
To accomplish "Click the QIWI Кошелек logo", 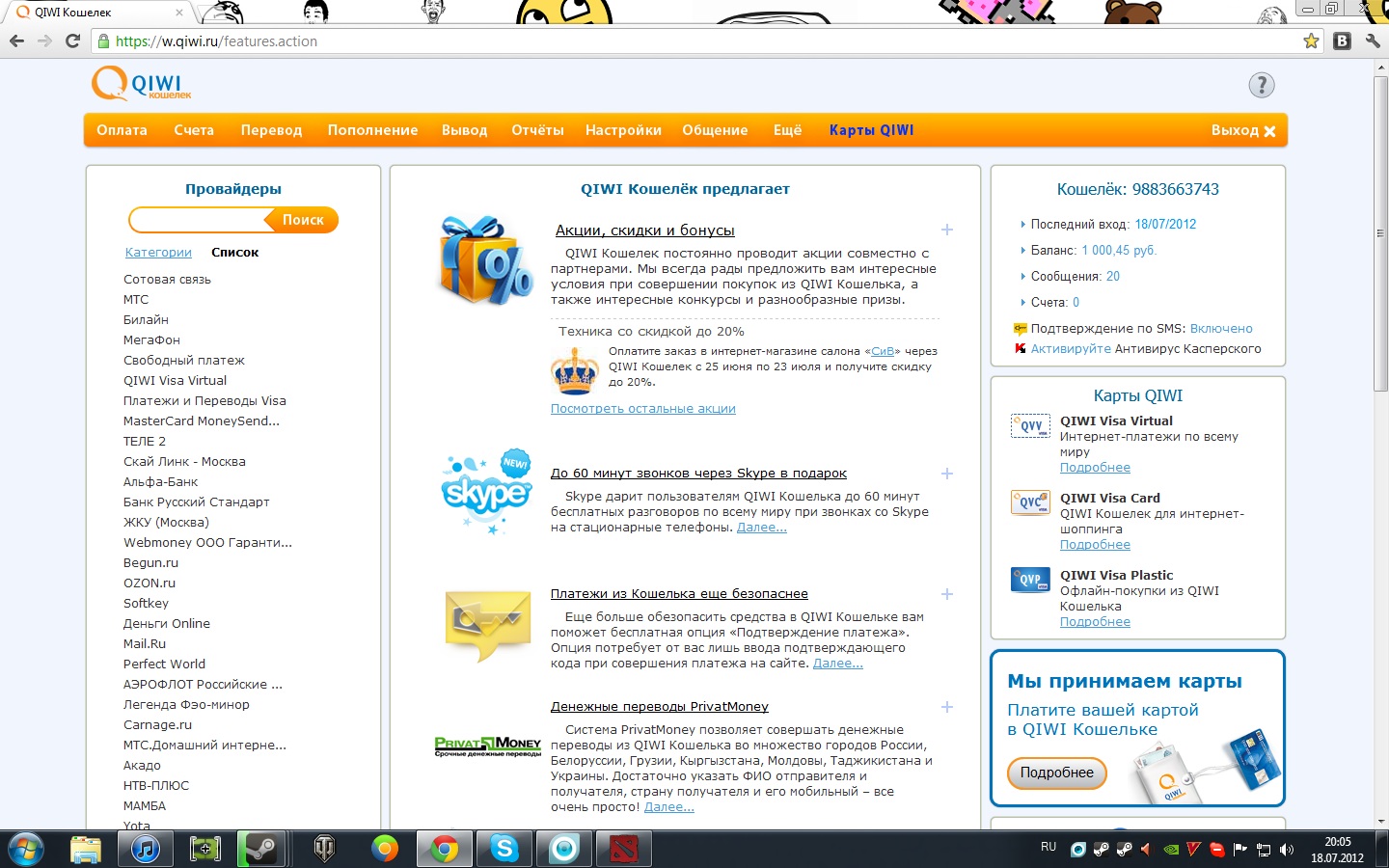I will (x=142, y=84).
